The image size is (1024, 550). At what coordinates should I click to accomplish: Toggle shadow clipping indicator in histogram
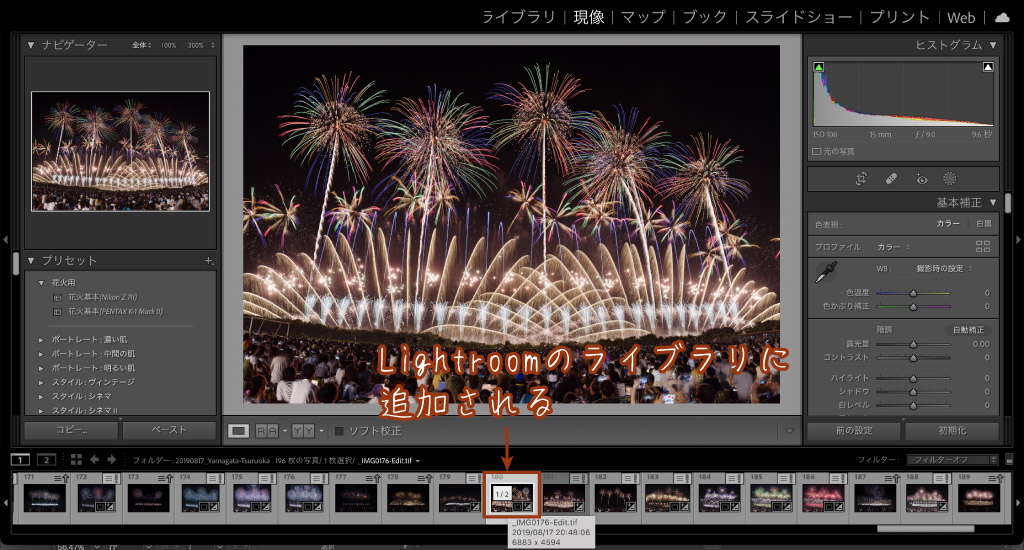click(819, 67)
